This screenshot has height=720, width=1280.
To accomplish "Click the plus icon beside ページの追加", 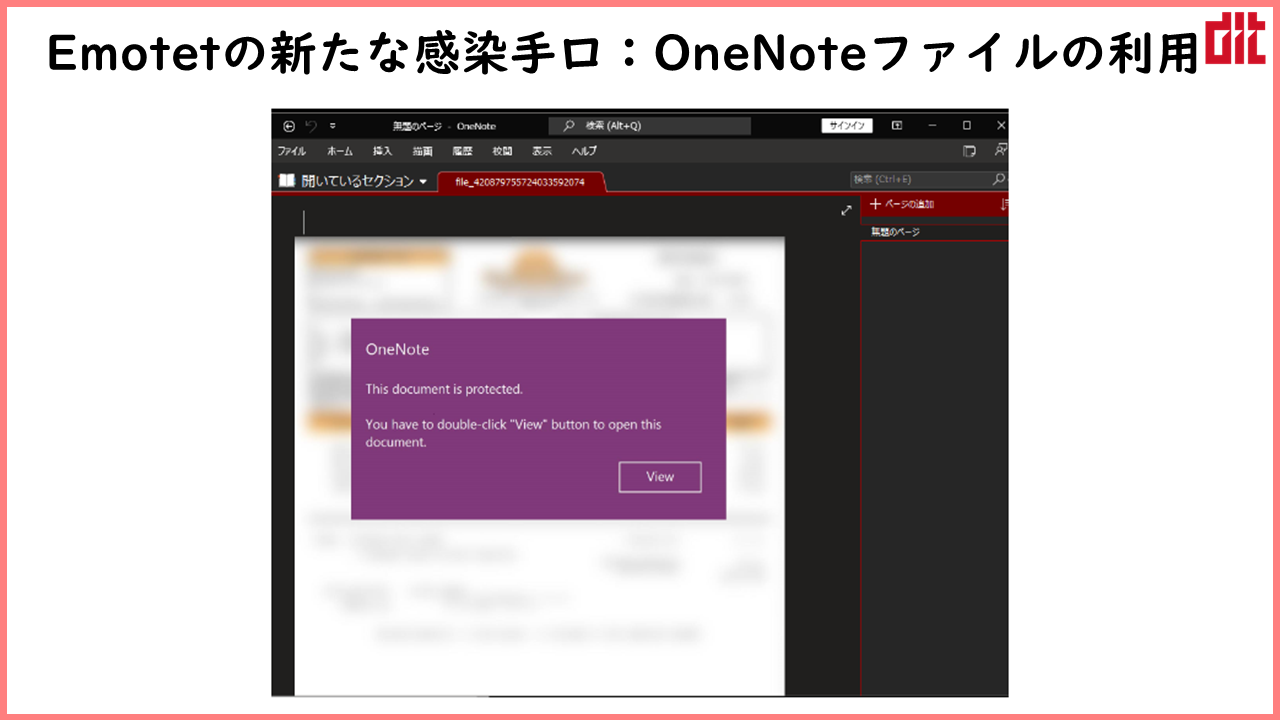I will tap(875, 204).
